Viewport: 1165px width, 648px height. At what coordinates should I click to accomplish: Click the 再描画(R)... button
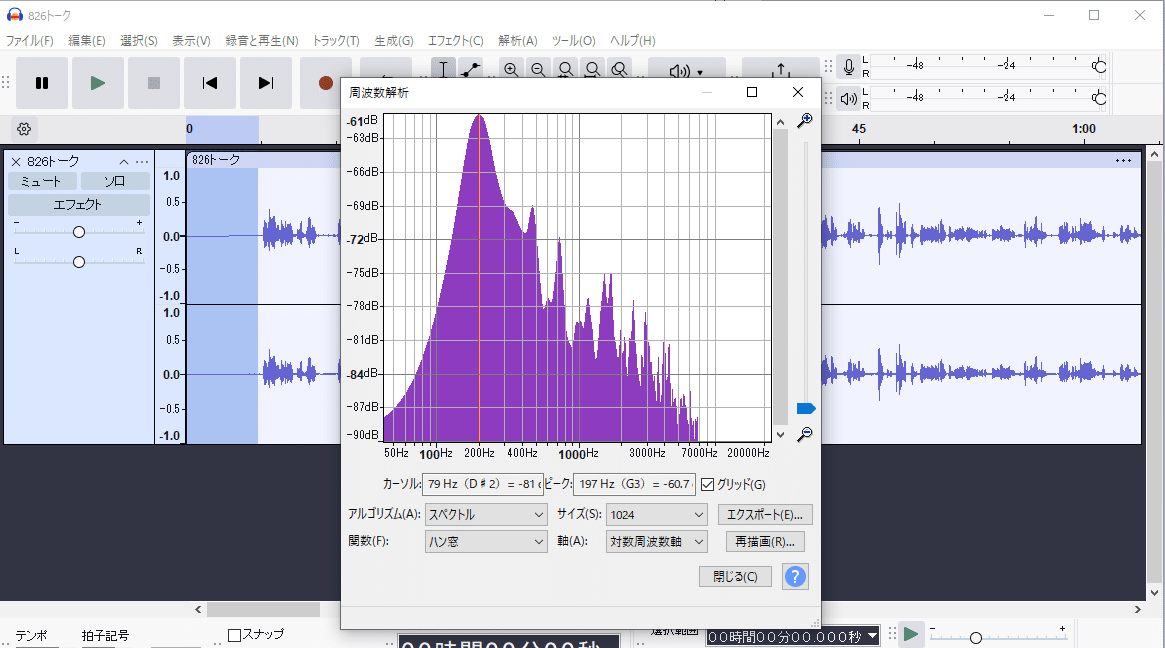(765, 542)
